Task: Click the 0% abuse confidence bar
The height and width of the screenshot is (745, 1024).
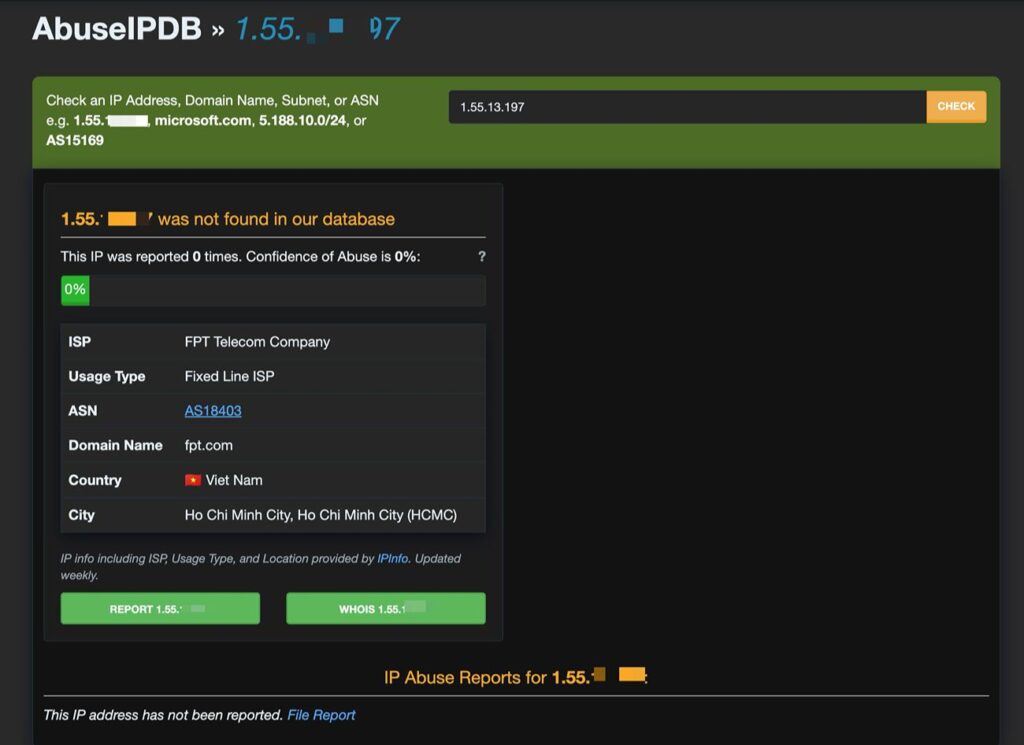Action: click(x=273, y=290)
